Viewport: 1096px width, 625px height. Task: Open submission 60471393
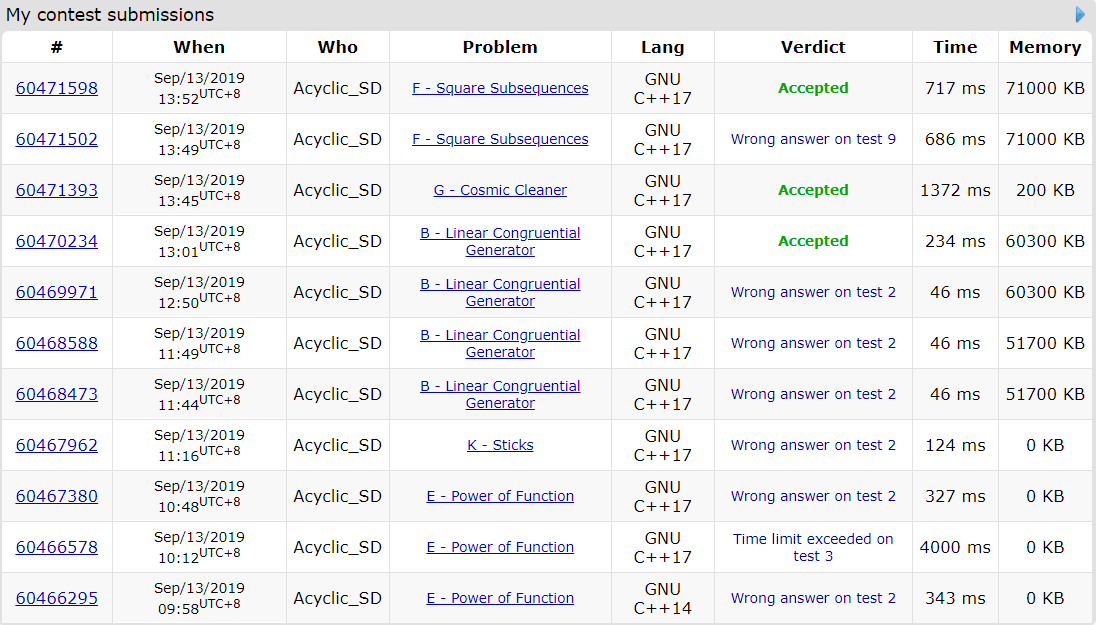point(57,190)
